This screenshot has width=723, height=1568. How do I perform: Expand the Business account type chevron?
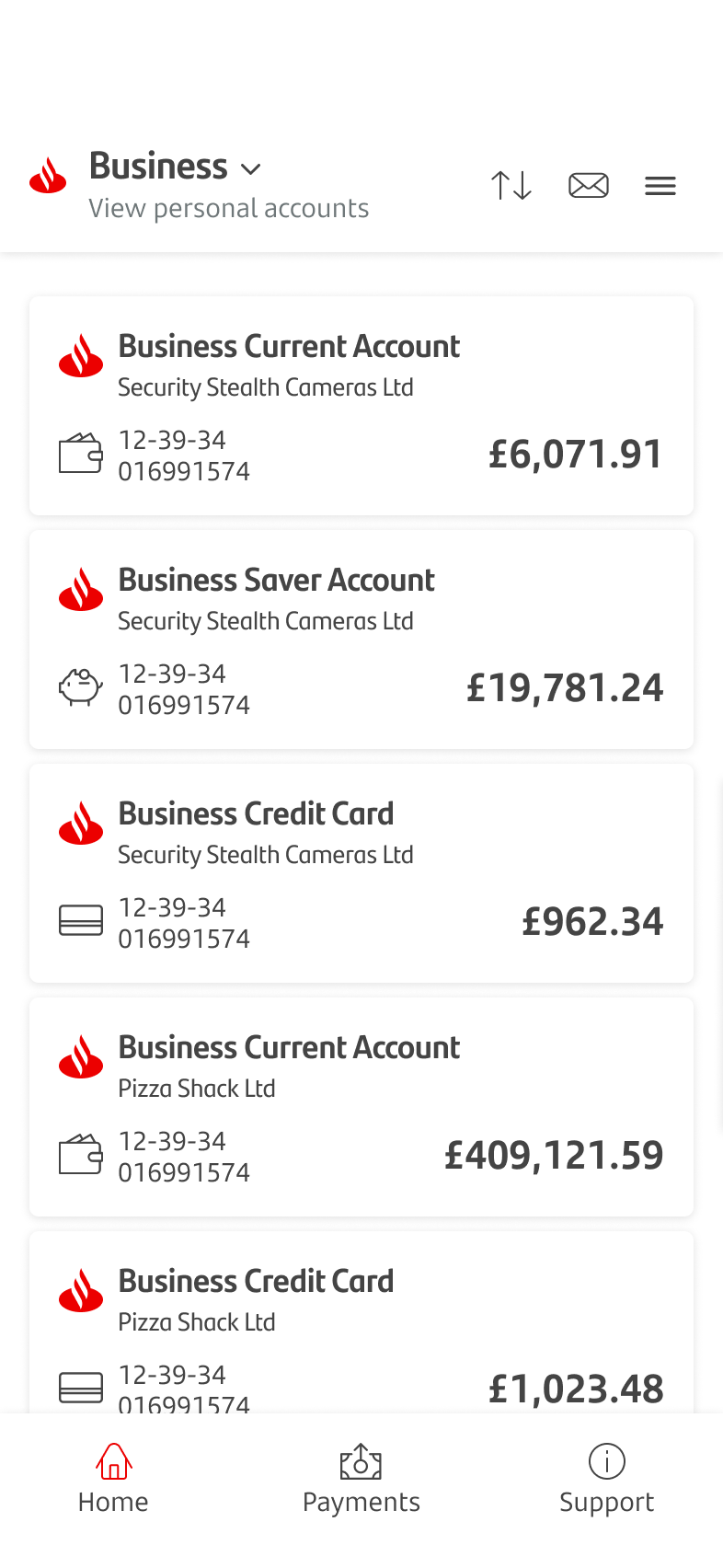coord(250,169)
